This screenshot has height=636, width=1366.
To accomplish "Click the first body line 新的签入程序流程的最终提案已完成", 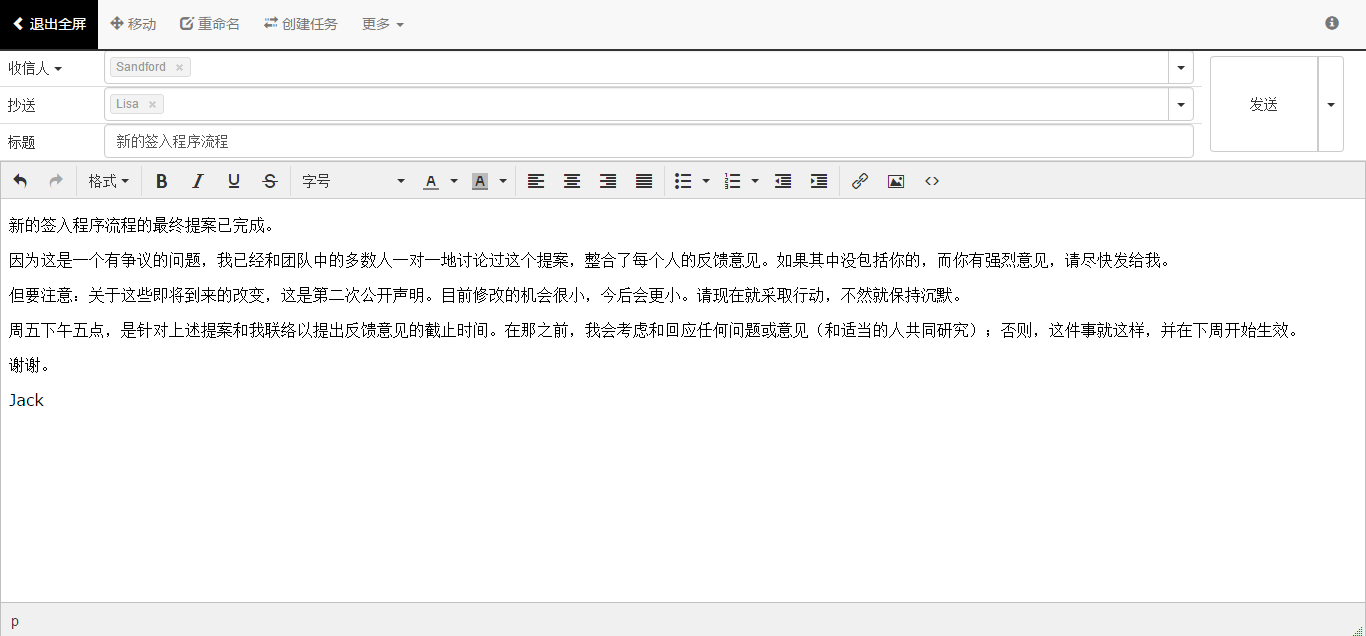I will tap(141, 225).
